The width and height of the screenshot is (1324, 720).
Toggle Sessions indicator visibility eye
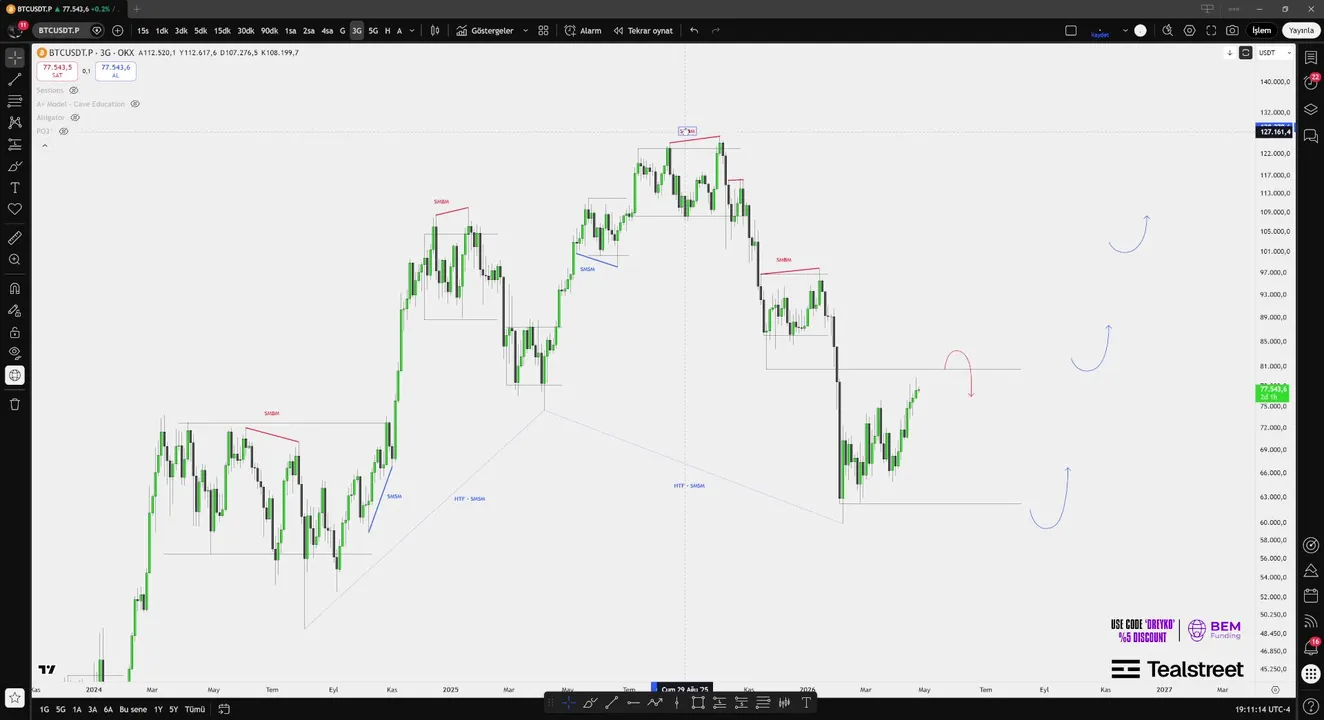(x=73, y=90)
